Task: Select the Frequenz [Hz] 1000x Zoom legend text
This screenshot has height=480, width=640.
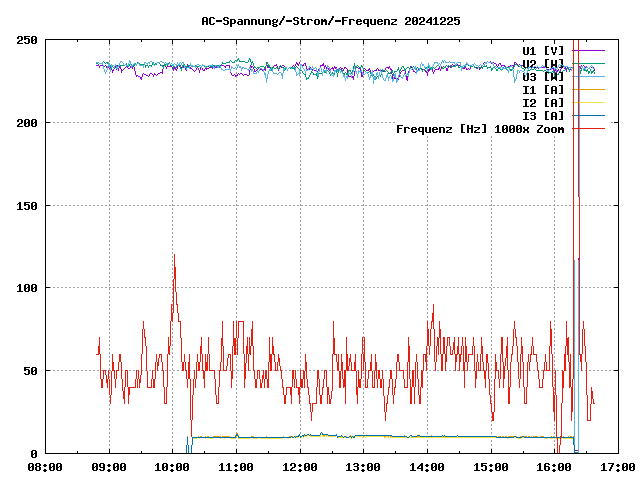Action: (480, 128)
